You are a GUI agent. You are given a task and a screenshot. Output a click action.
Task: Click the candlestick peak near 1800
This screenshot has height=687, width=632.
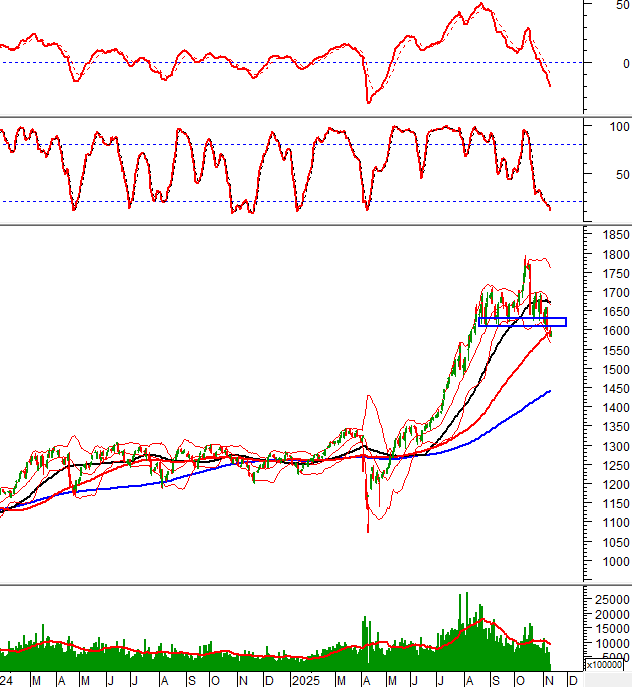pyautogui.click(x=526, y=258)
